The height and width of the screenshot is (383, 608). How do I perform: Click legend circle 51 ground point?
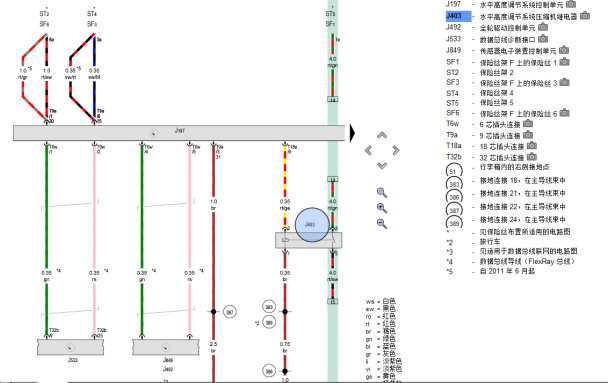coord(454,171)
